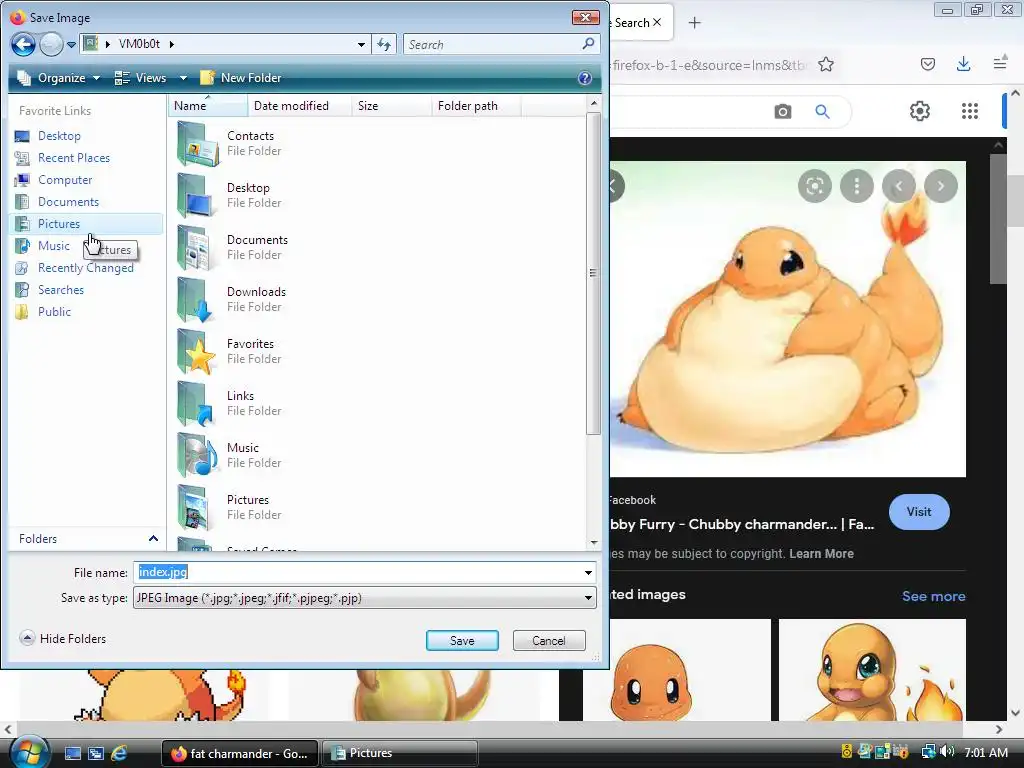
Task: Sort by Name column header
Action: click(208, 106)
